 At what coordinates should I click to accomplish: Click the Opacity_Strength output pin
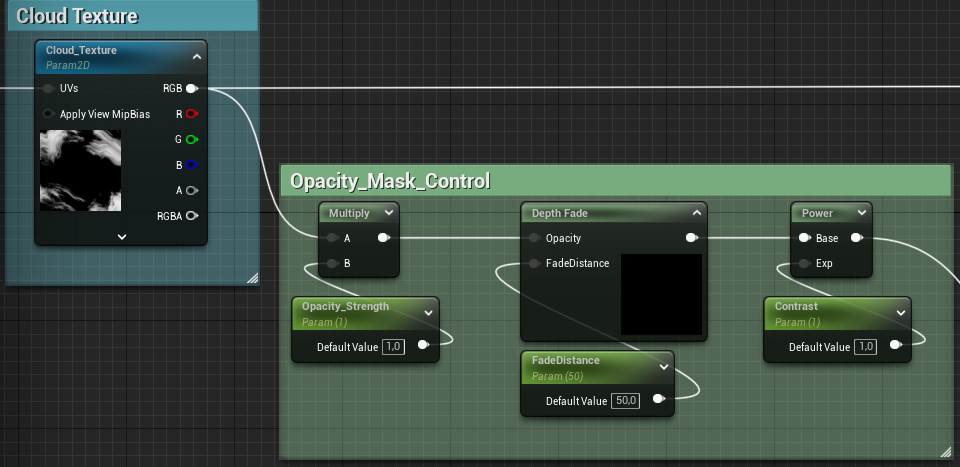[x=423, y=345]
